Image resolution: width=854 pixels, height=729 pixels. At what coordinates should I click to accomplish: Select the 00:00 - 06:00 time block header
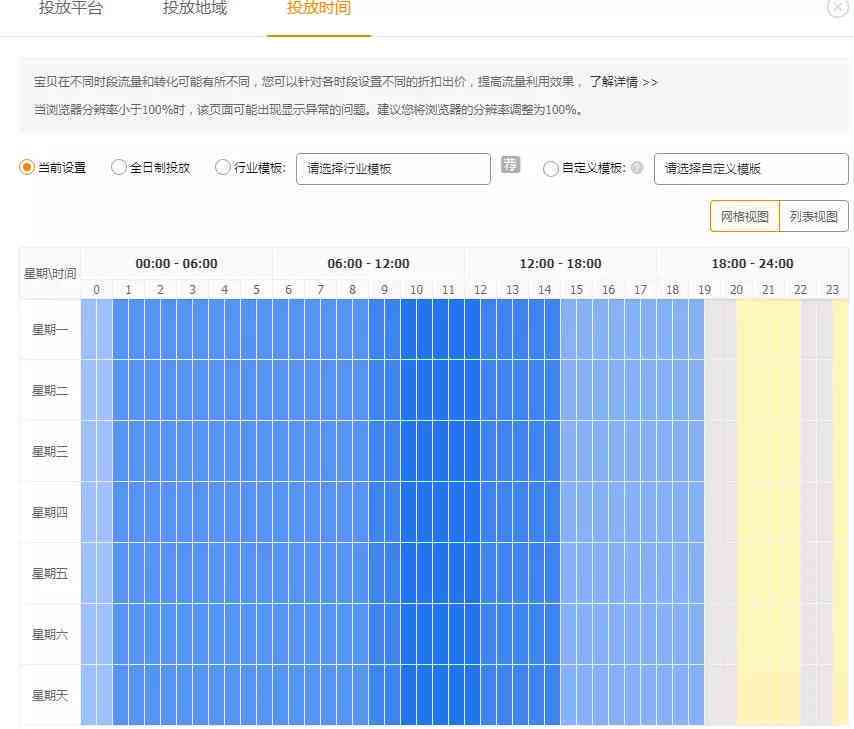click(x=176, y=264)
